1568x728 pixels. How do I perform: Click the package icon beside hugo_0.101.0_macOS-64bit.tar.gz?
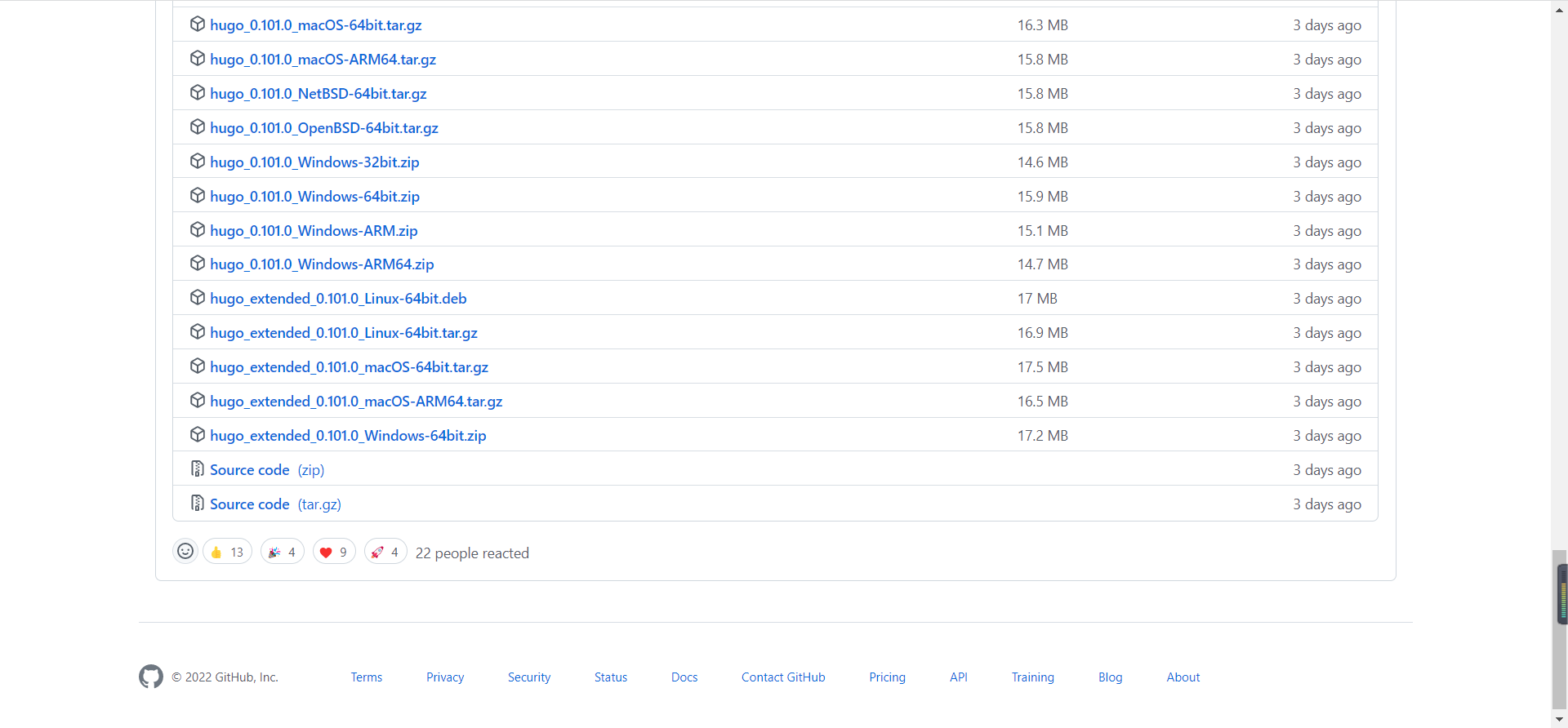[197, 24]
